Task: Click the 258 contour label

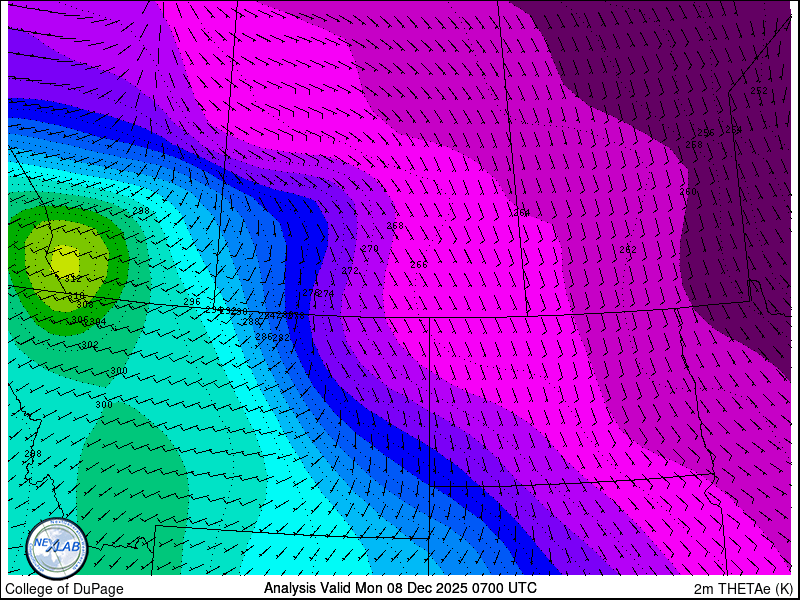Action: point(693,144)
